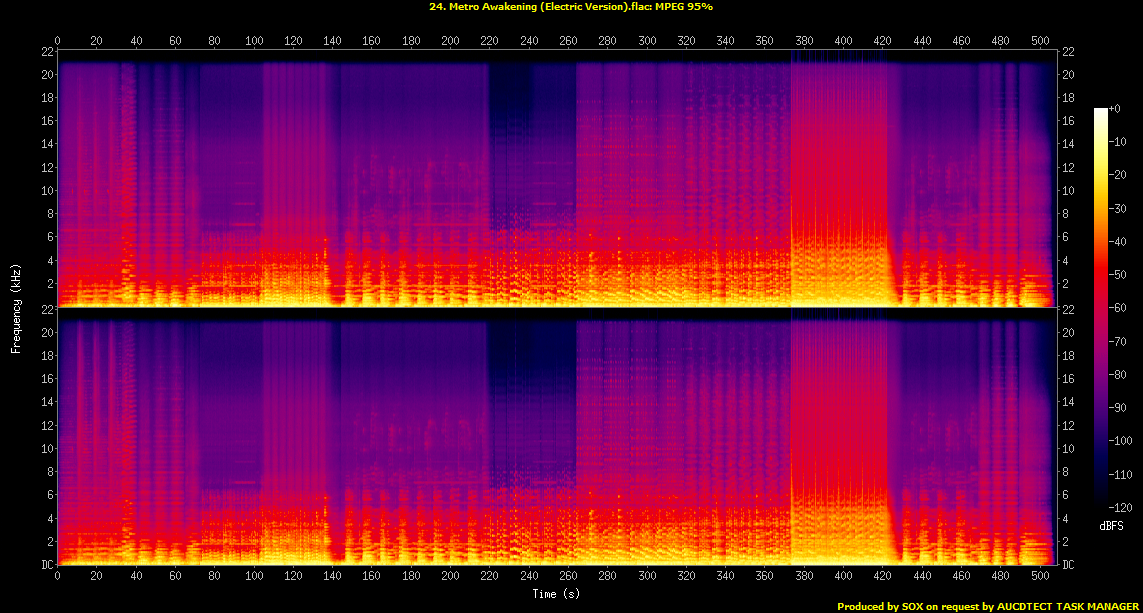Click the "DC" label at the bottom-left axis

pyautogui.click(x=47, y=565)
